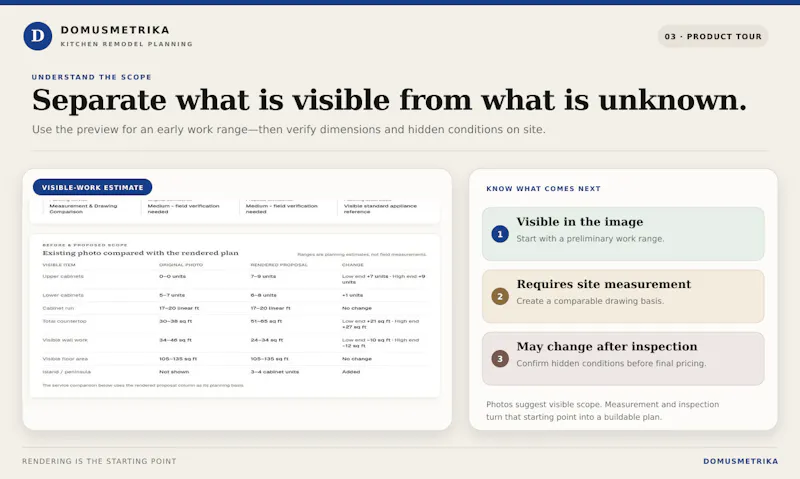Click No change in Cabinet run row
The image size is (800, 479).
click(357, 309)
